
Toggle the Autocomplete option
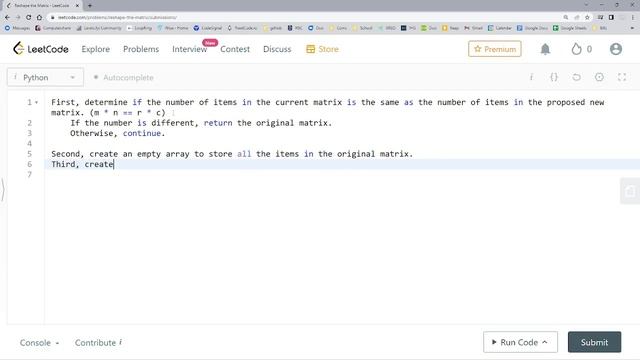point(124,78)
